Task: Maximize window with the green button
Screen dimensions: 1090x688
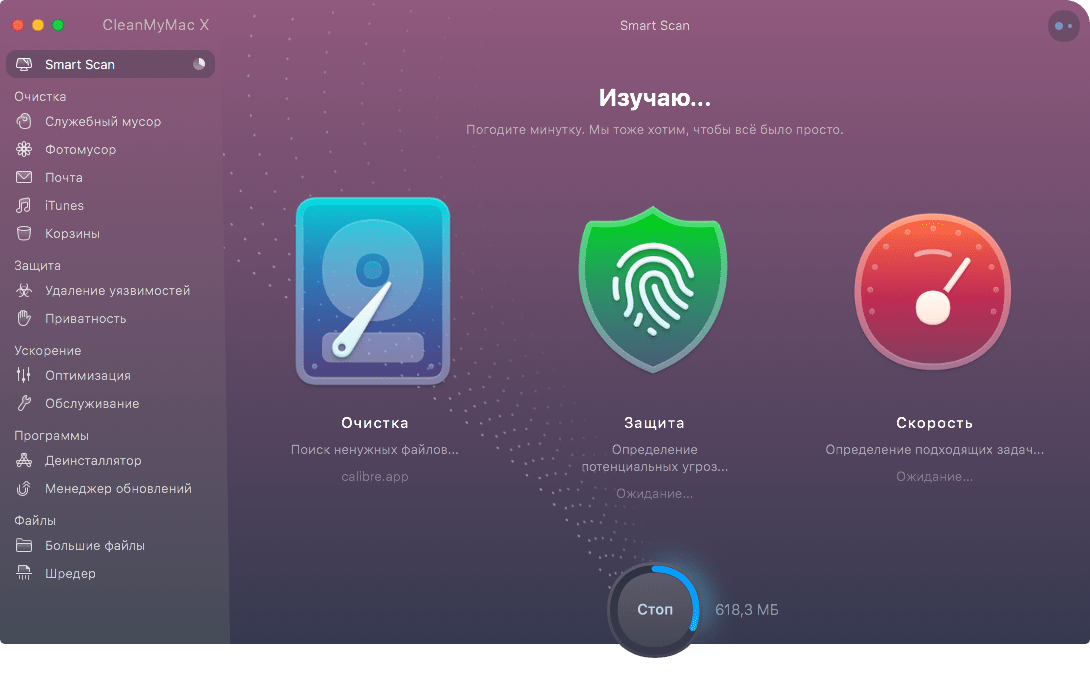Action: (58, 25)
